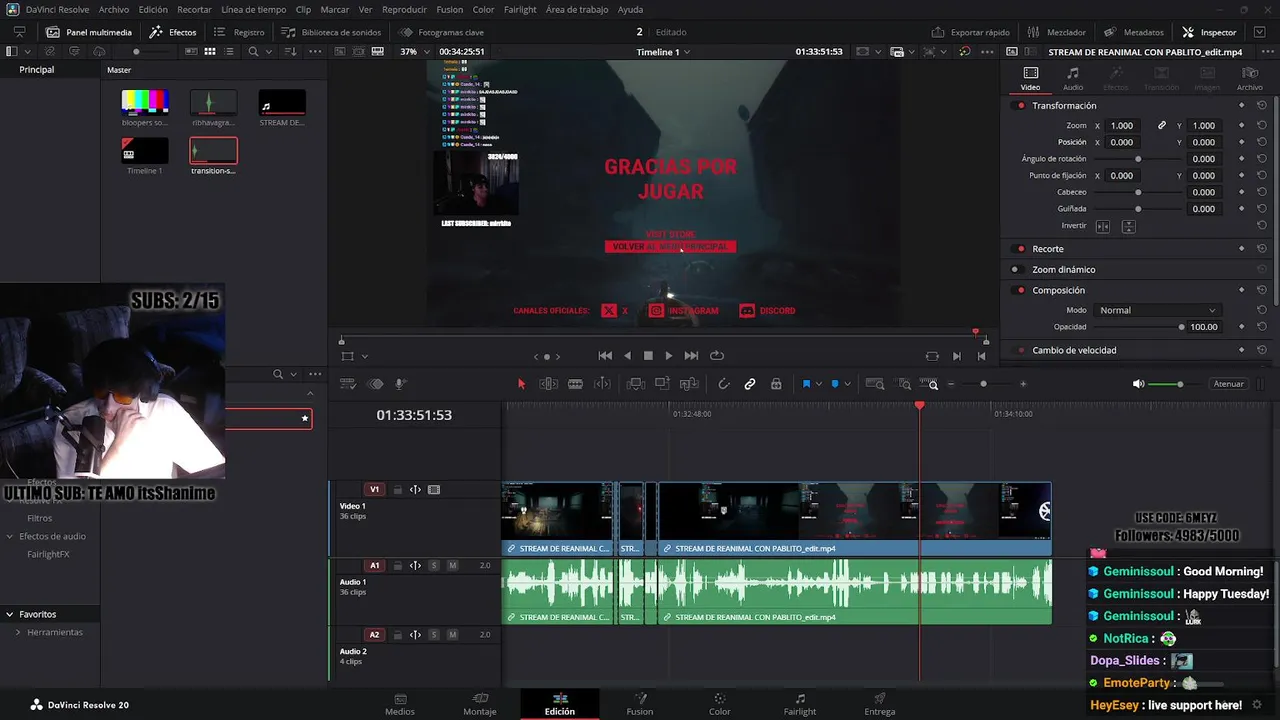The width and height of the screenshot is (1280, 720).
Task: Open the Metadatos panel
Action: (x=1134, y=32)
